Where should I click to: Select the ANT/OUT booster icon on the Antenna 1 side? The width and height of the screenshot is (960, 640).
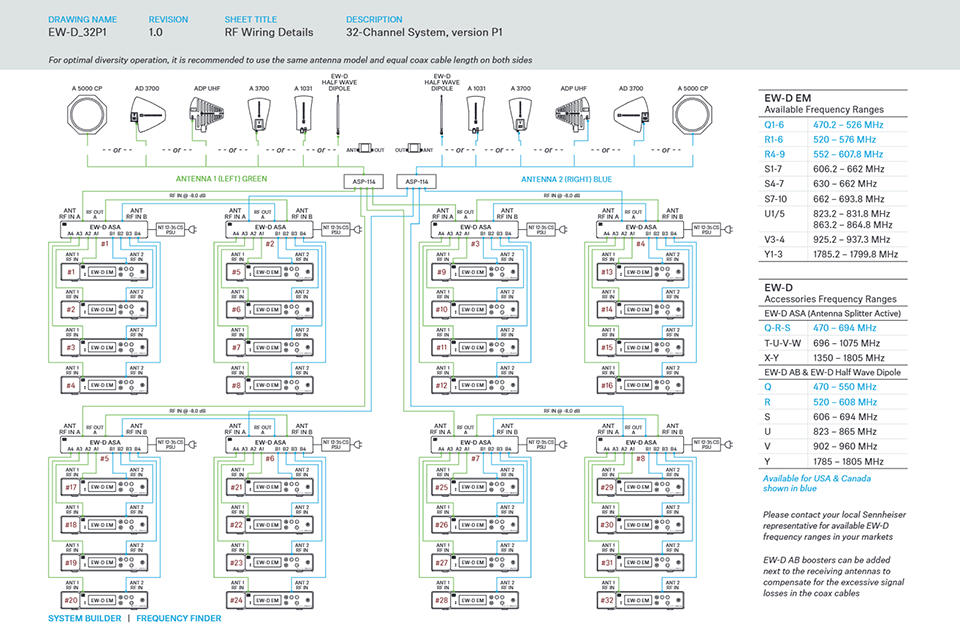pos(365,149)
